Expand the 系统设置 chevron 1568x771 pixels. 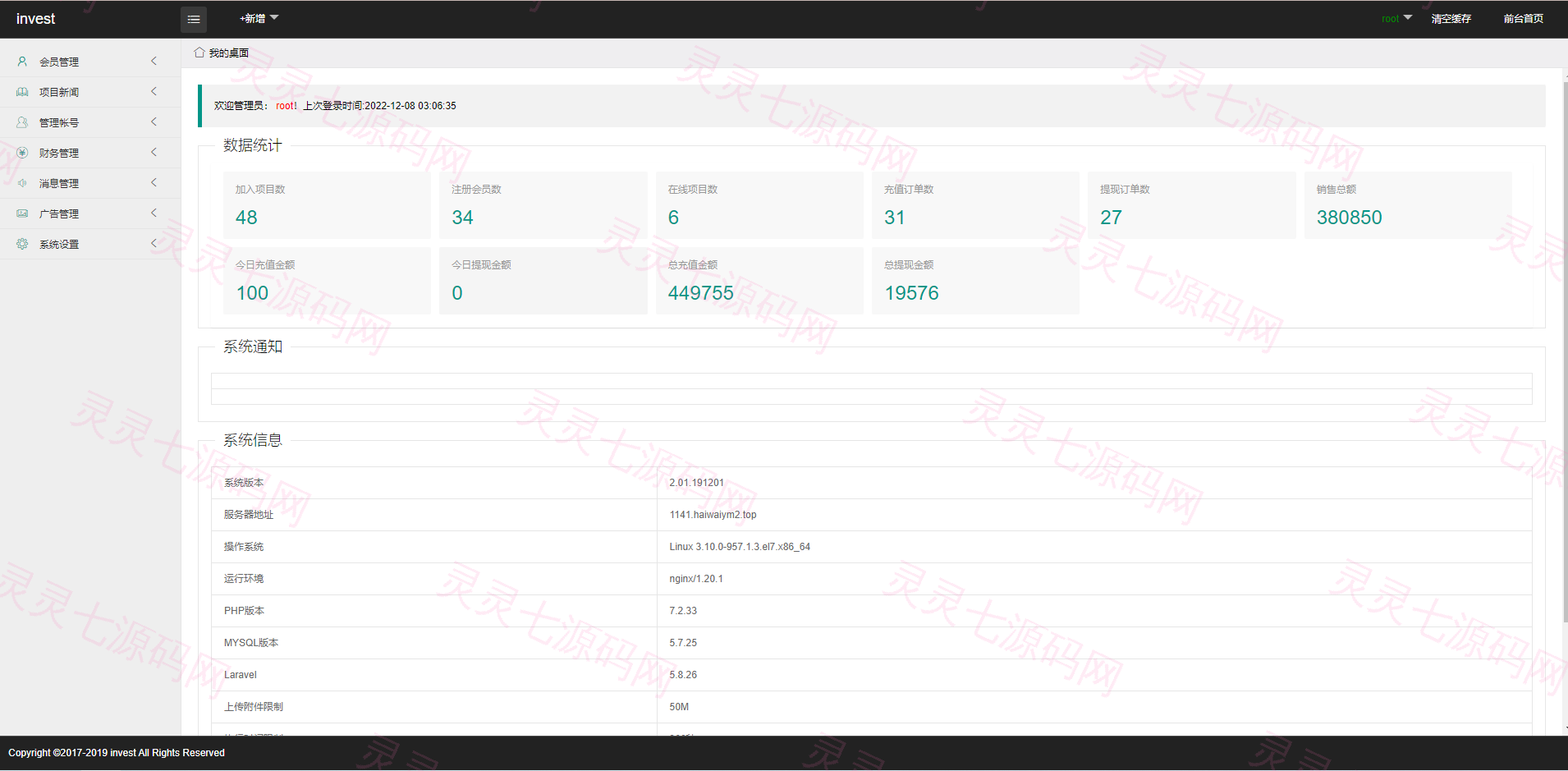point(154,244)
